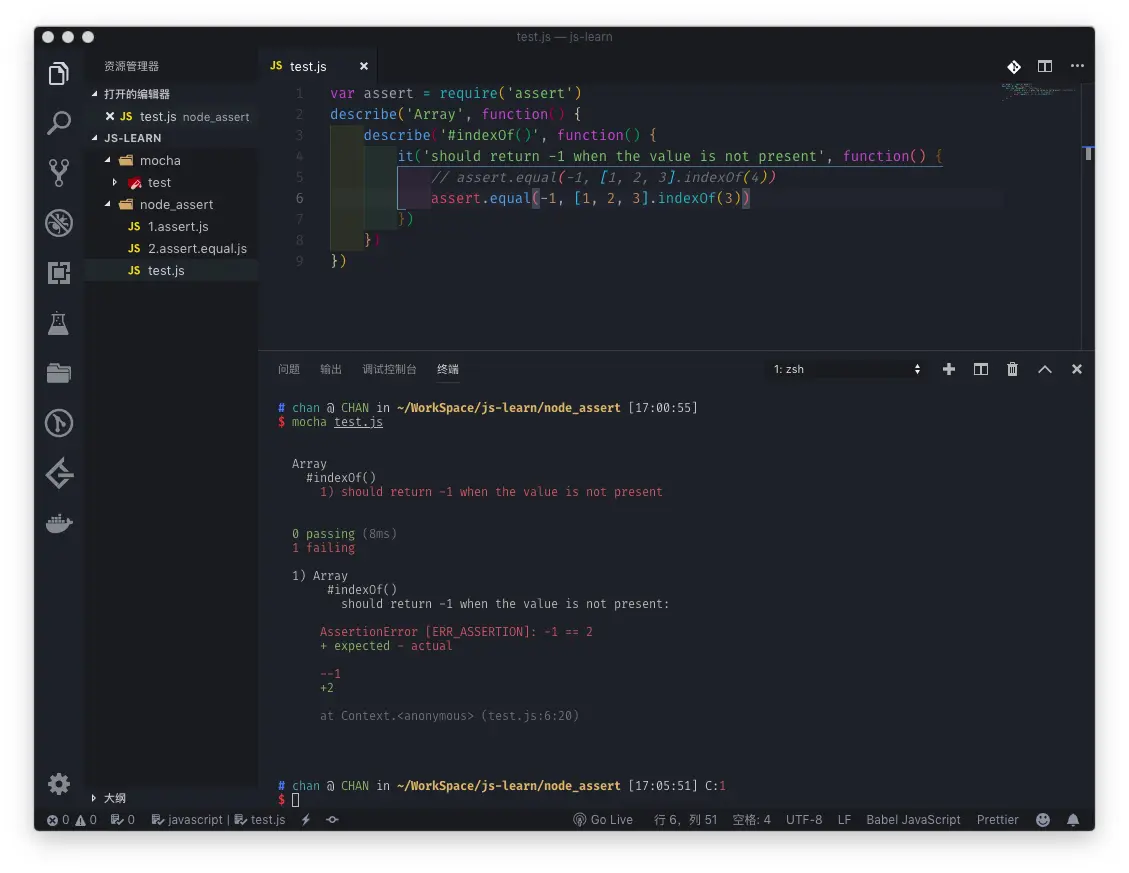The image size is (1129, 873).
Task: Open the 1: zsh terminal selector dropdown
Action: 847,369
